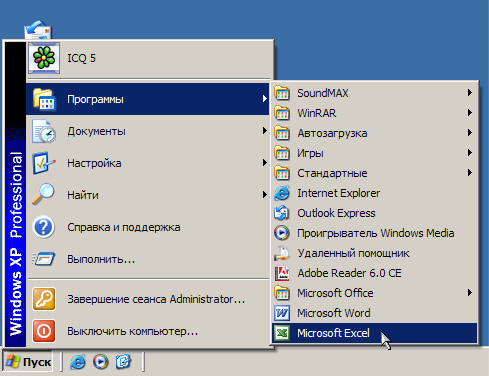Open Удаленный помощник entry
This screenshot has width=489, height=376.
(x=375, y=253)
